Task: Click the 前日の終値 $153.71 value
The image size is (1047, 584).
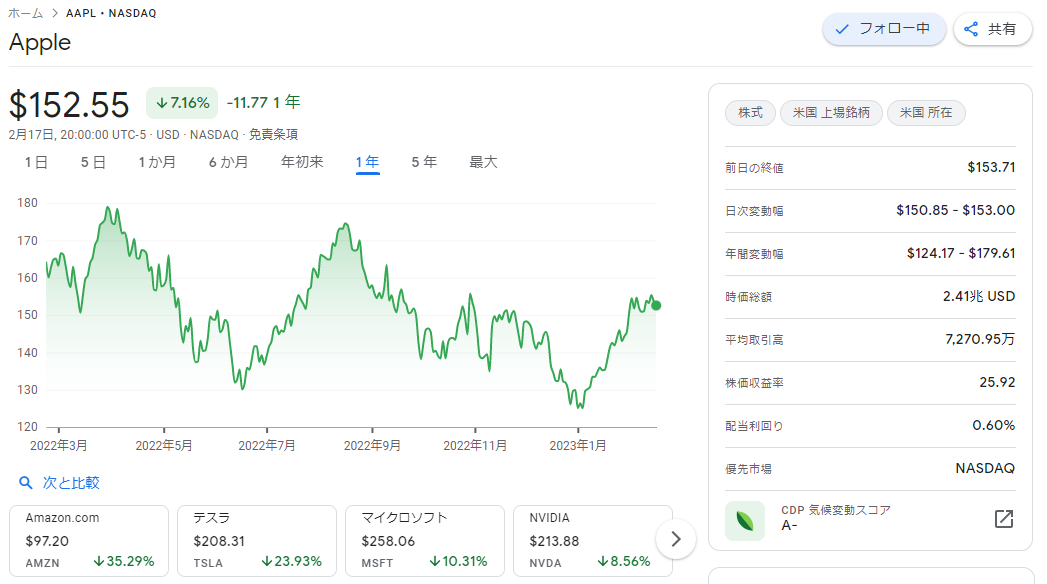Action: click(991, 168)
